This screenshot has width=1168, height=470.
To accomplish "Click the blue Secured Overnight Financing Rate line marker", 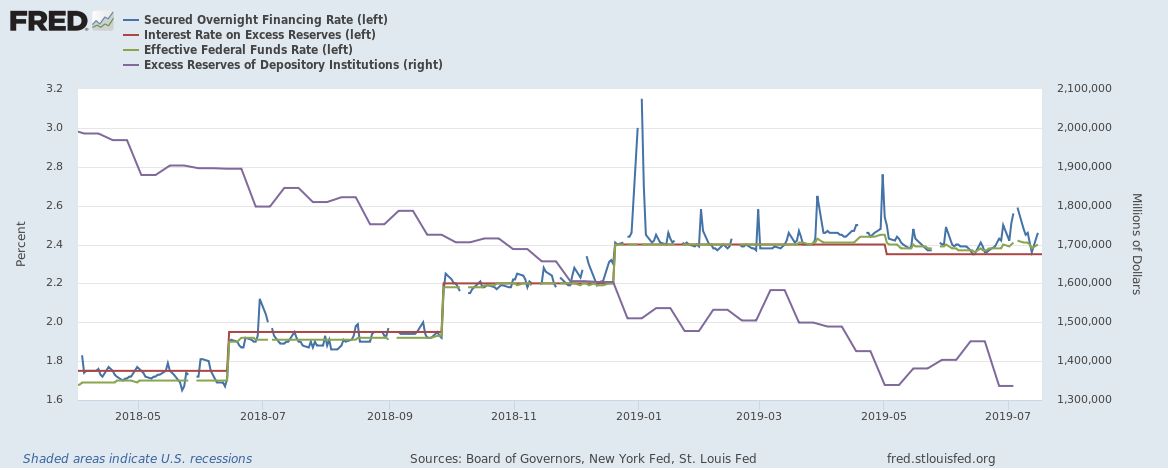I will (x=131, y=20).
